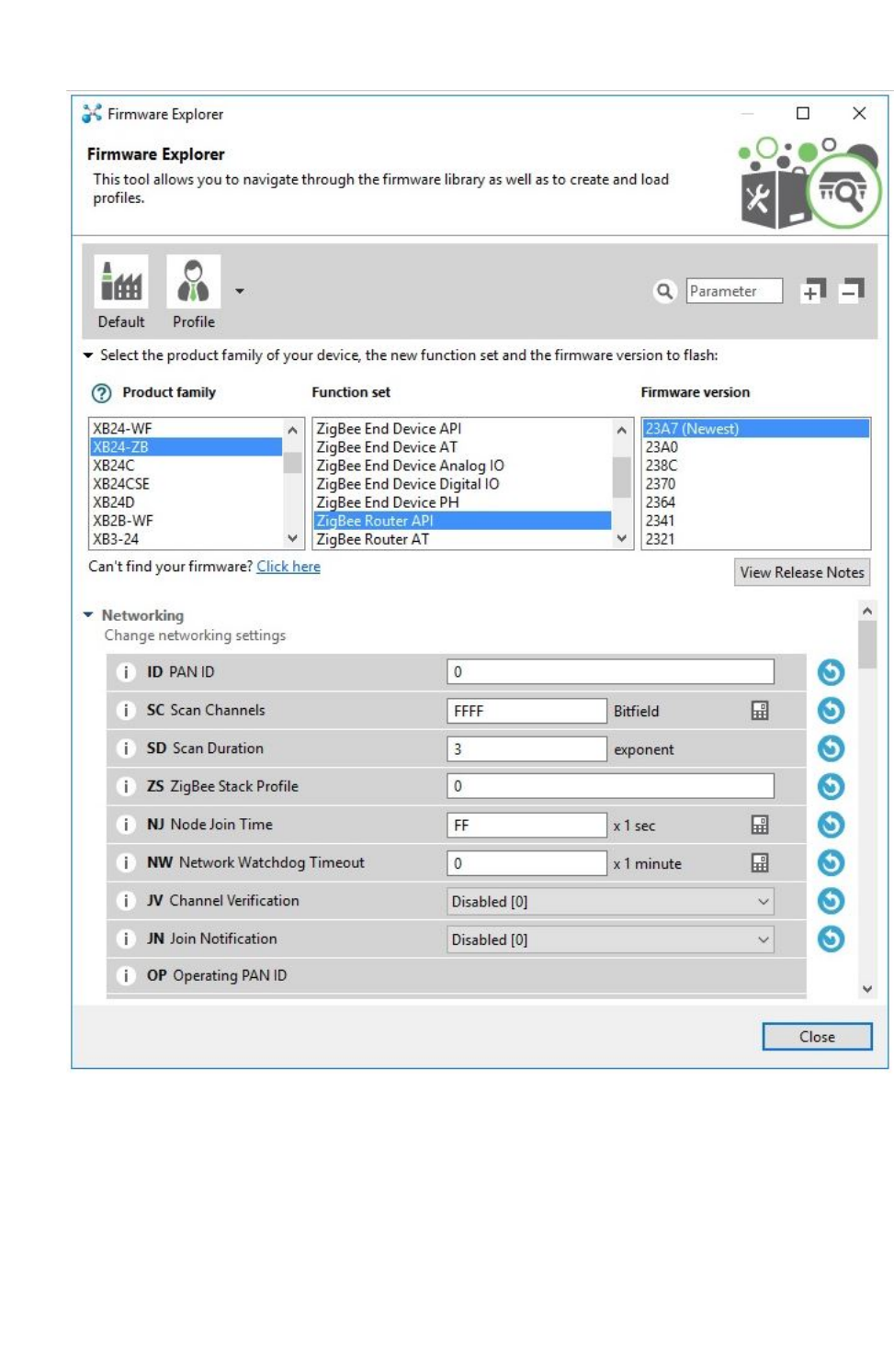Open JV Channel Verification dropdown

coord(610,902)
